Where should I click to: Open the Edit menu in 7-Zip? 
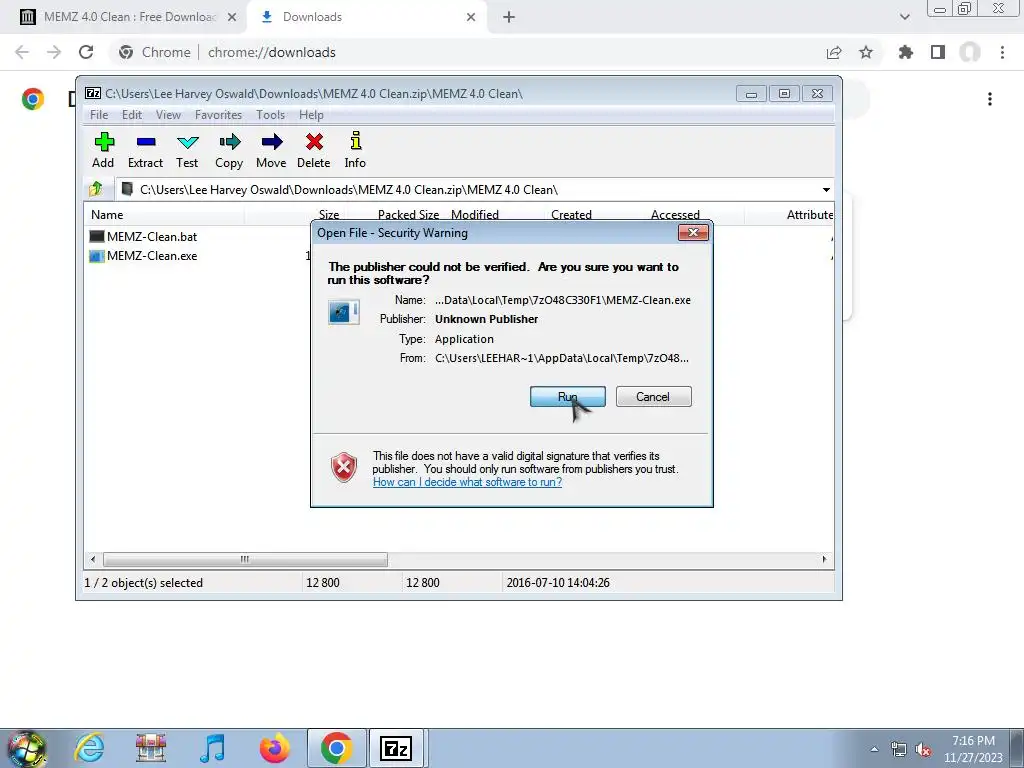[132, 115]
